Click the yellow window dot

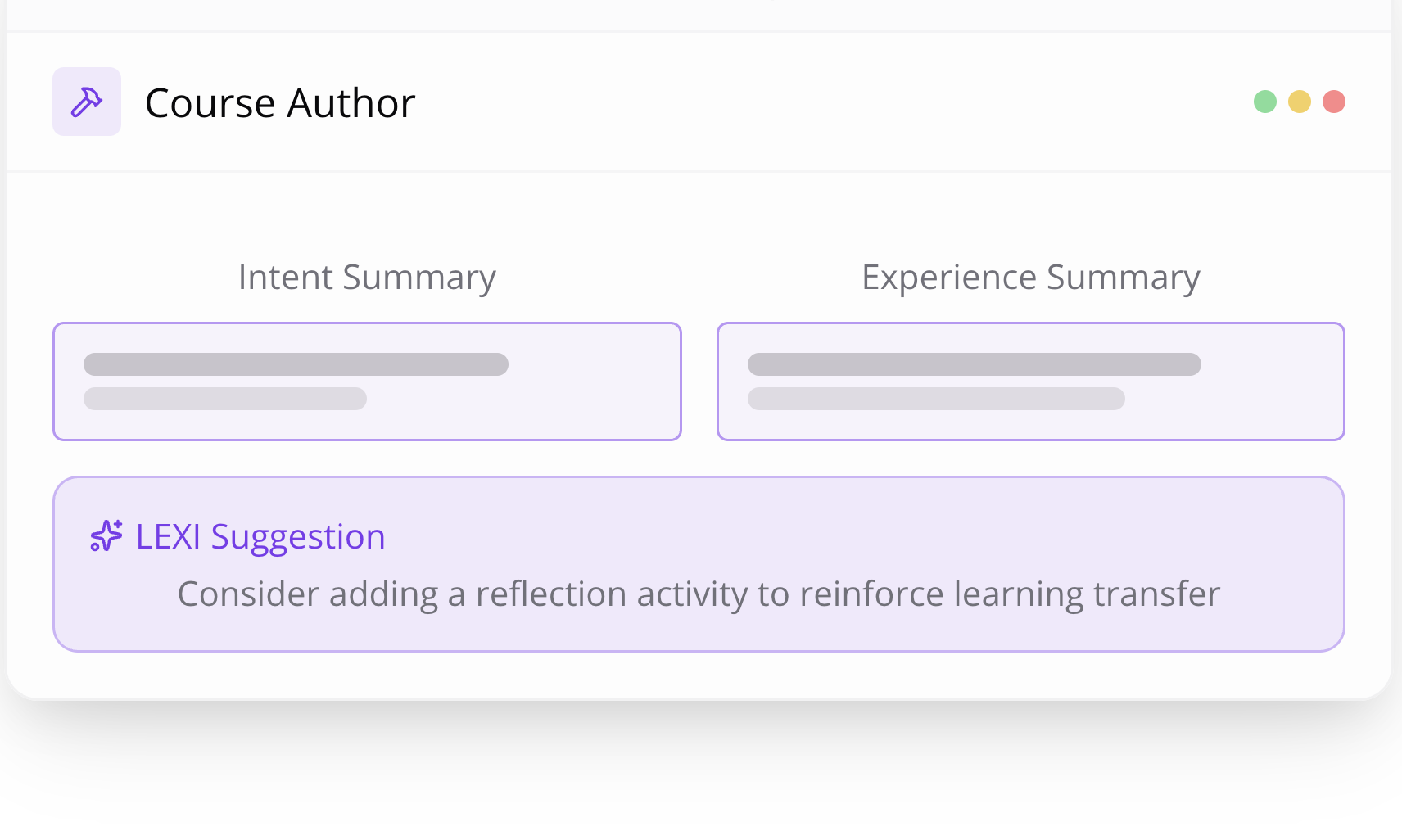click(1300, 102)
